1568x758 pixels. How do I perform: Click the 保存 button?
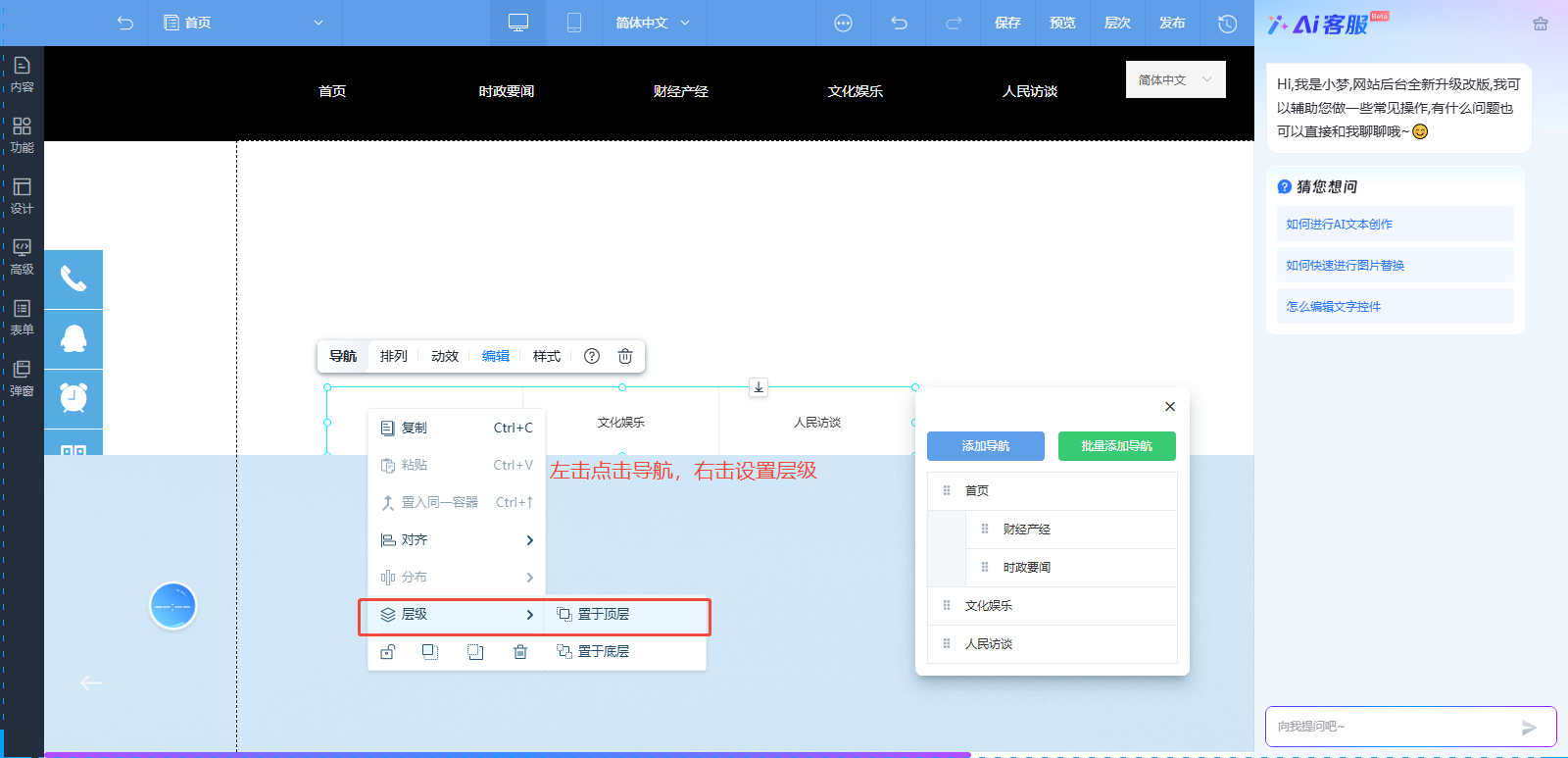[x=1007, y=23]
